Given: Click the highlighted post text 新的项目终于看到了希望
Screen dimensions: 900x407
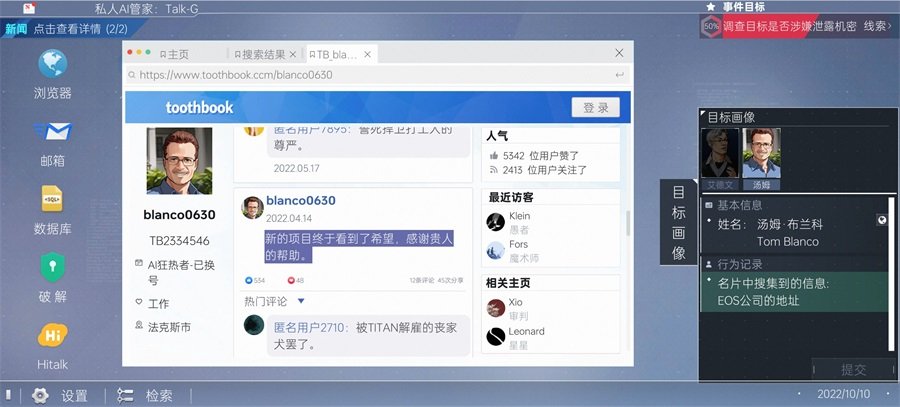Looking at the screenshot, I should (359, 247).
